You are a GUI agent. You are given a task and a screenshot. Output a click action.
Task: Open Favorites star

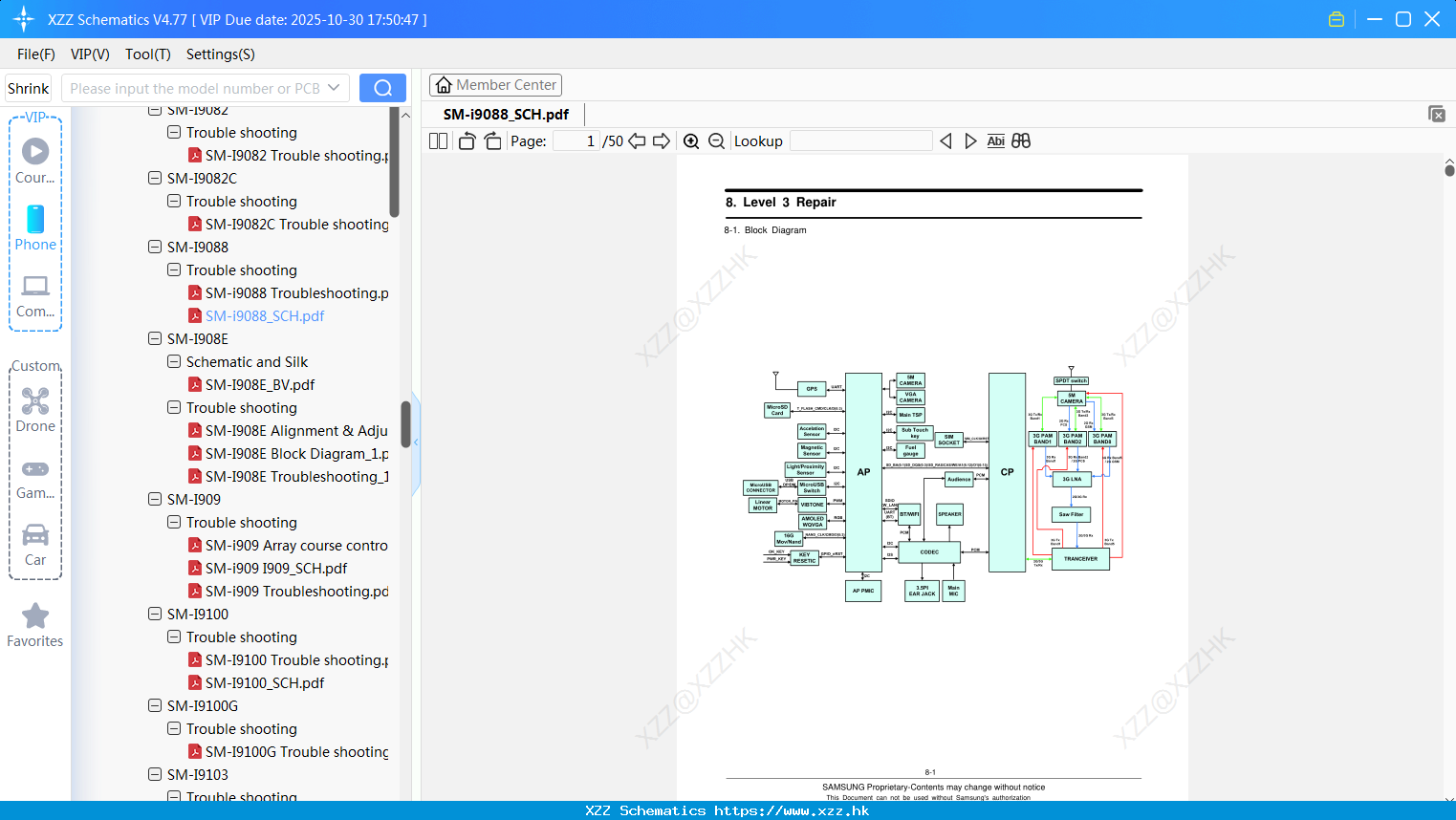pos(35,625)
